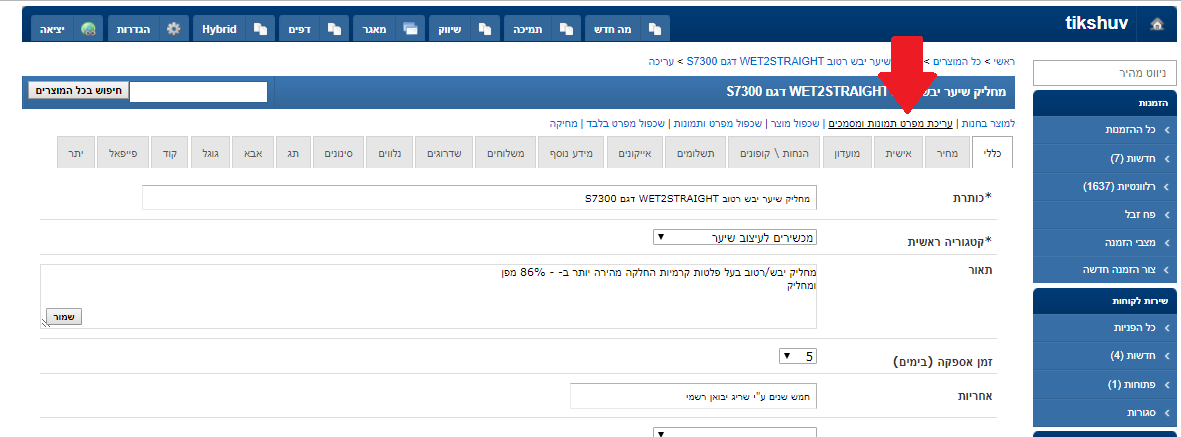
Task: Click the windows icon next to מאגר
Action: (x=410, y=29)
